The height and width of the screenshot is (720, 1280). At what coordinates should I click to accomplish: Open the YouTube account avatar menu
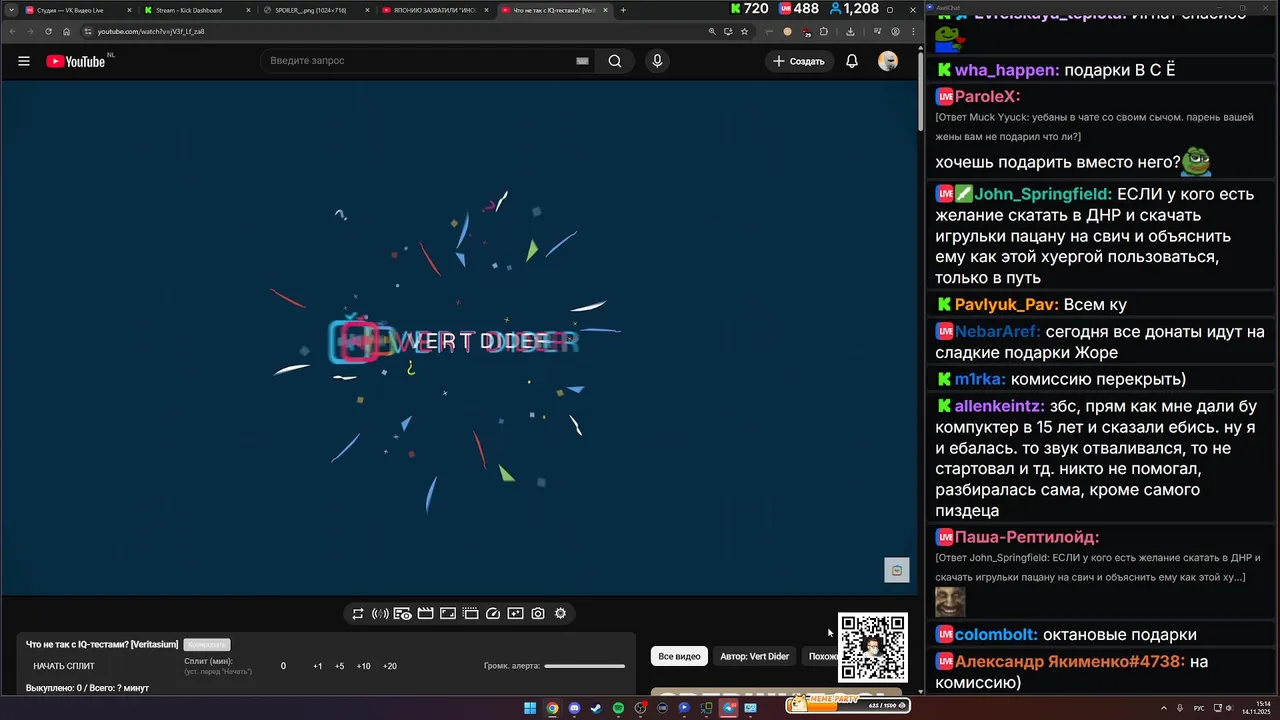[x=888, y=61]
